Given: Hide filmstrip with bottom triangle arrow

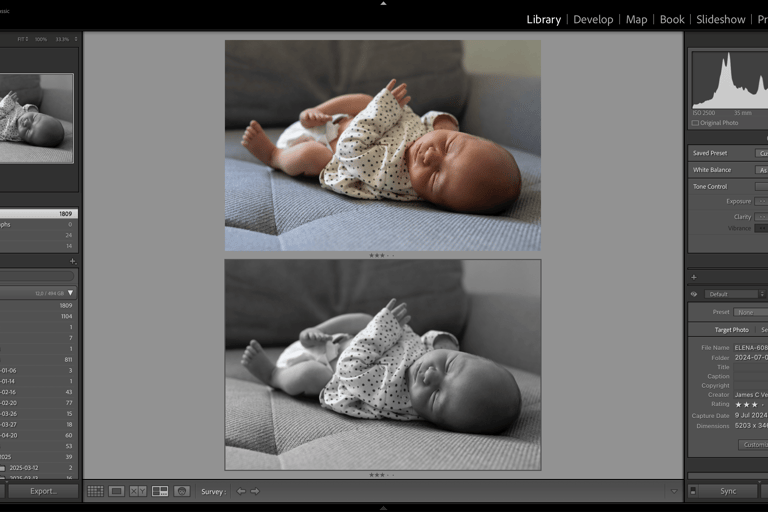Looking at the screenshot, I should pyautogui.click(x=384, y=508).
